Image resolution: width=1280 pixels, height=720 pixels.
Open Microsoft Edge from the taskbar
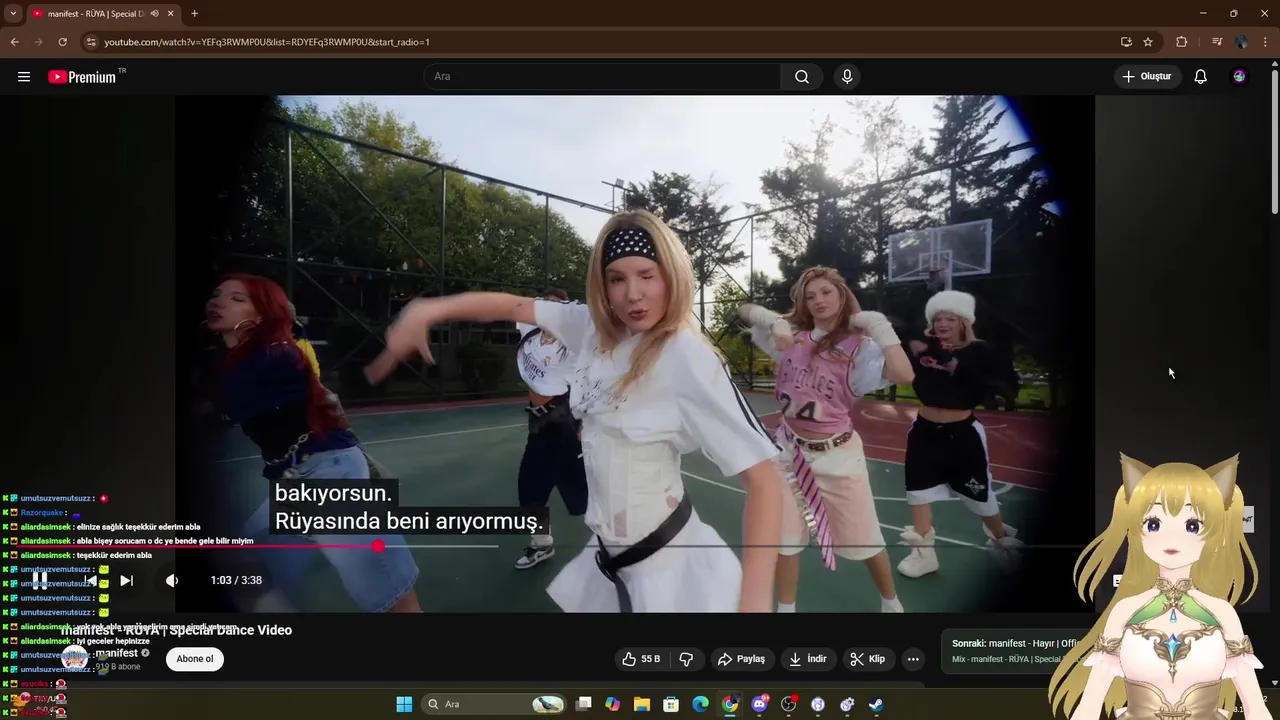[x=700, y=704]
